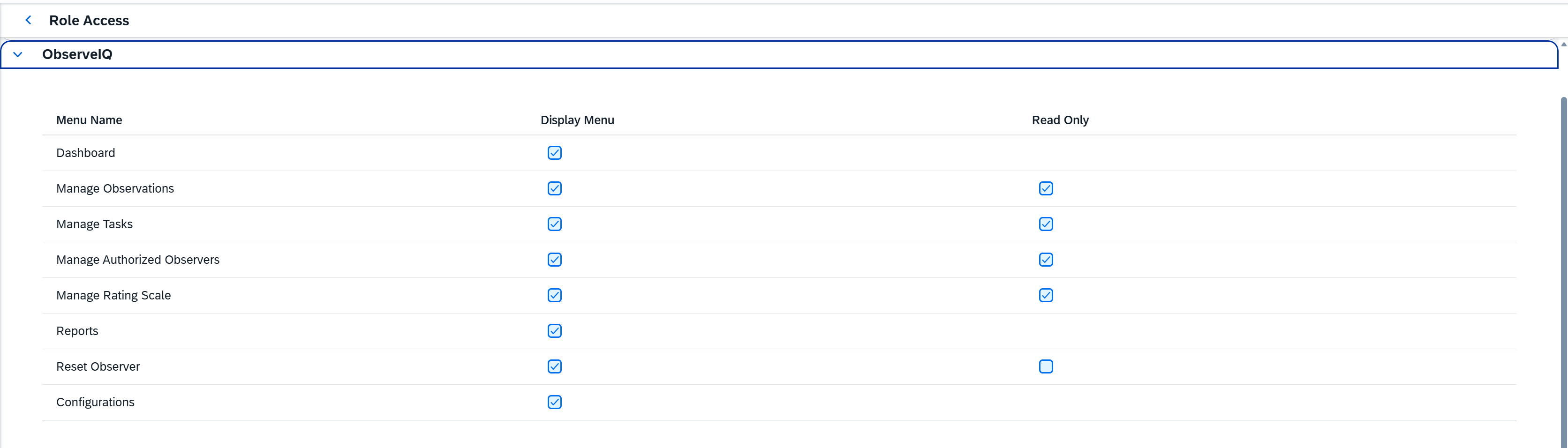The width and height of the screenshot is (1568, 448).
Task: Enable Read Only for Reset Observer
Action: tap(1046, 366)
